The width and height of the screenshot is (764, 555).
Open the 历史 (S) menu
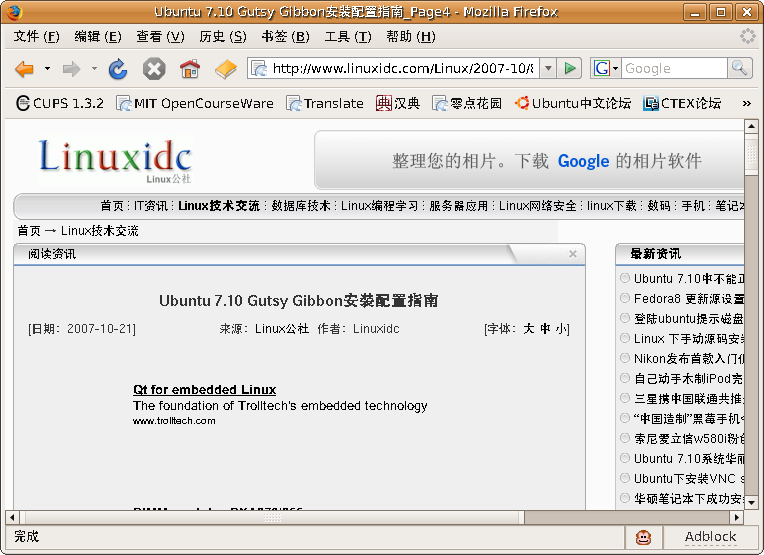(223, 37)
